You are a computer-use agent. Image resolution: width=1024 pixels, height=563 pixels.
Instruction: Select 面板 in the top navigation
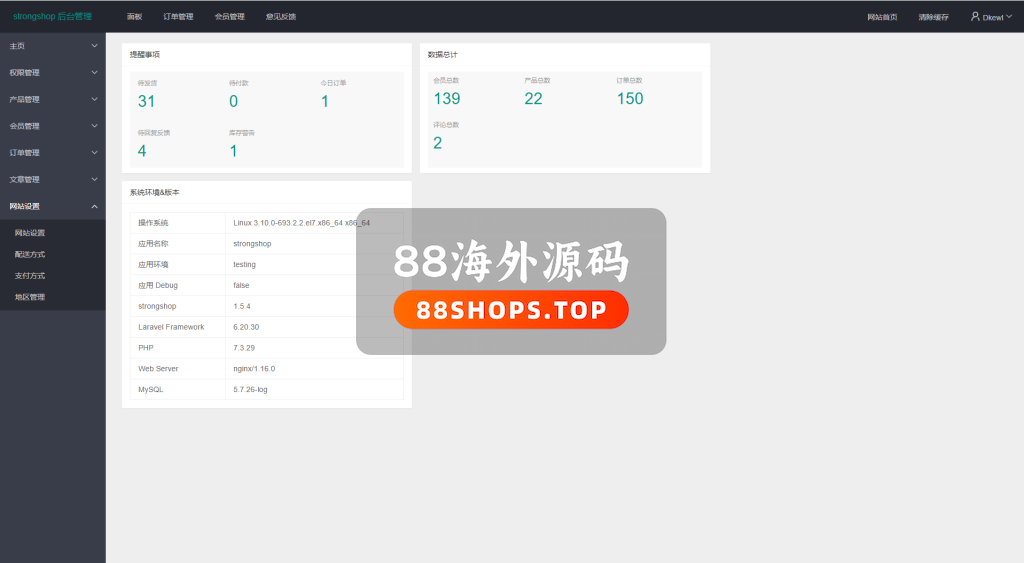tap(134, 17)
